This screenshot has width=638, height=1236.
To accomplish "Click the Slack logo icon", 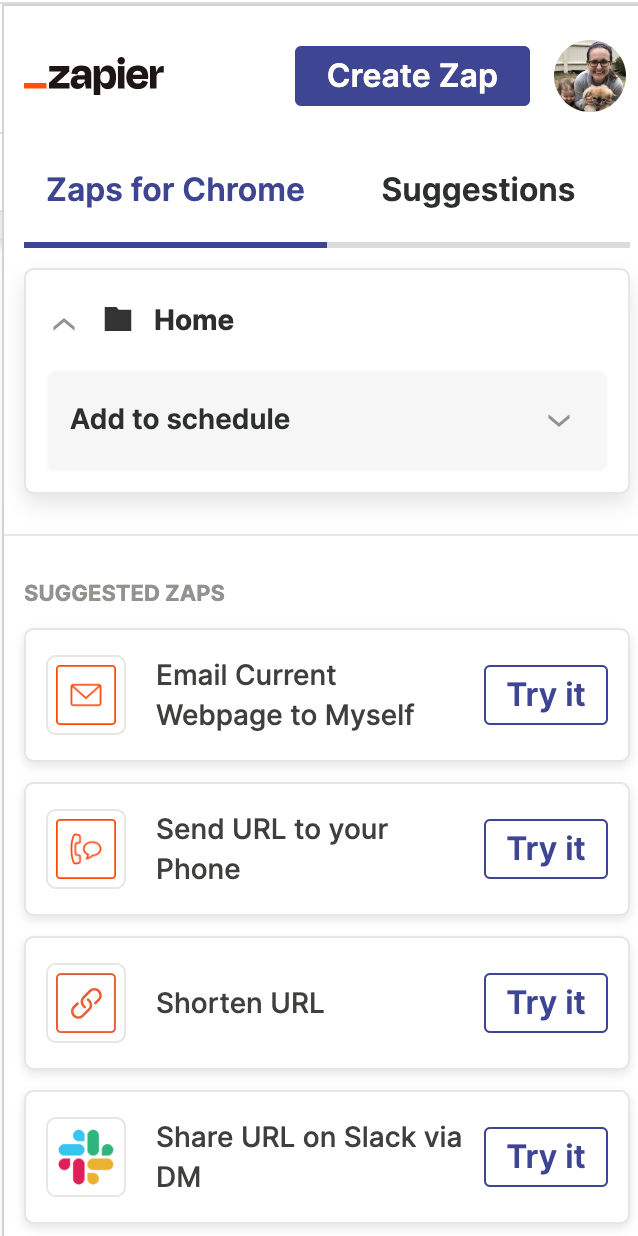I will point(86,1157).
